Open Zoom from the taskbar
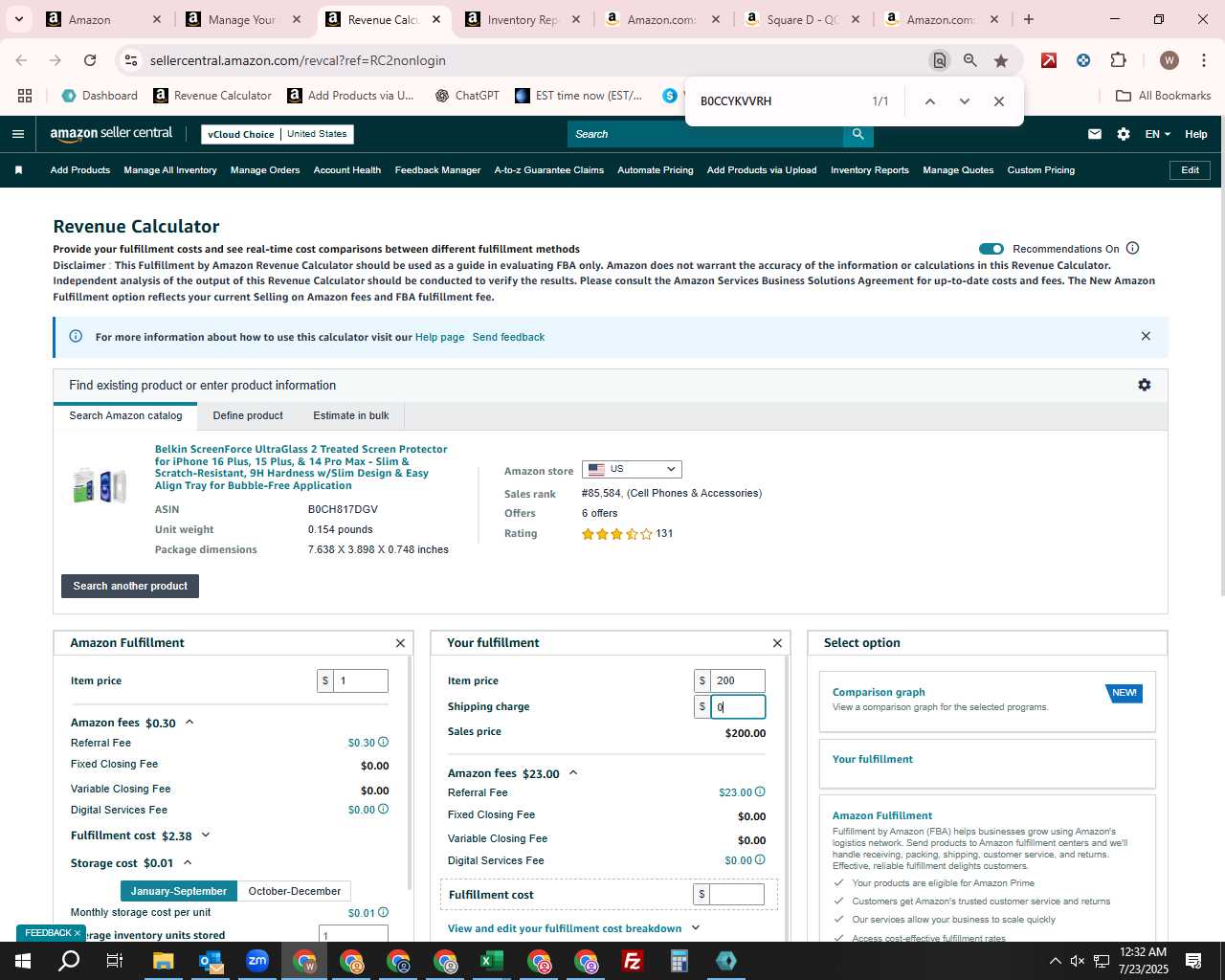This screenshot has height=980, width=1225. pyautogui.click(x=257, y=961)
